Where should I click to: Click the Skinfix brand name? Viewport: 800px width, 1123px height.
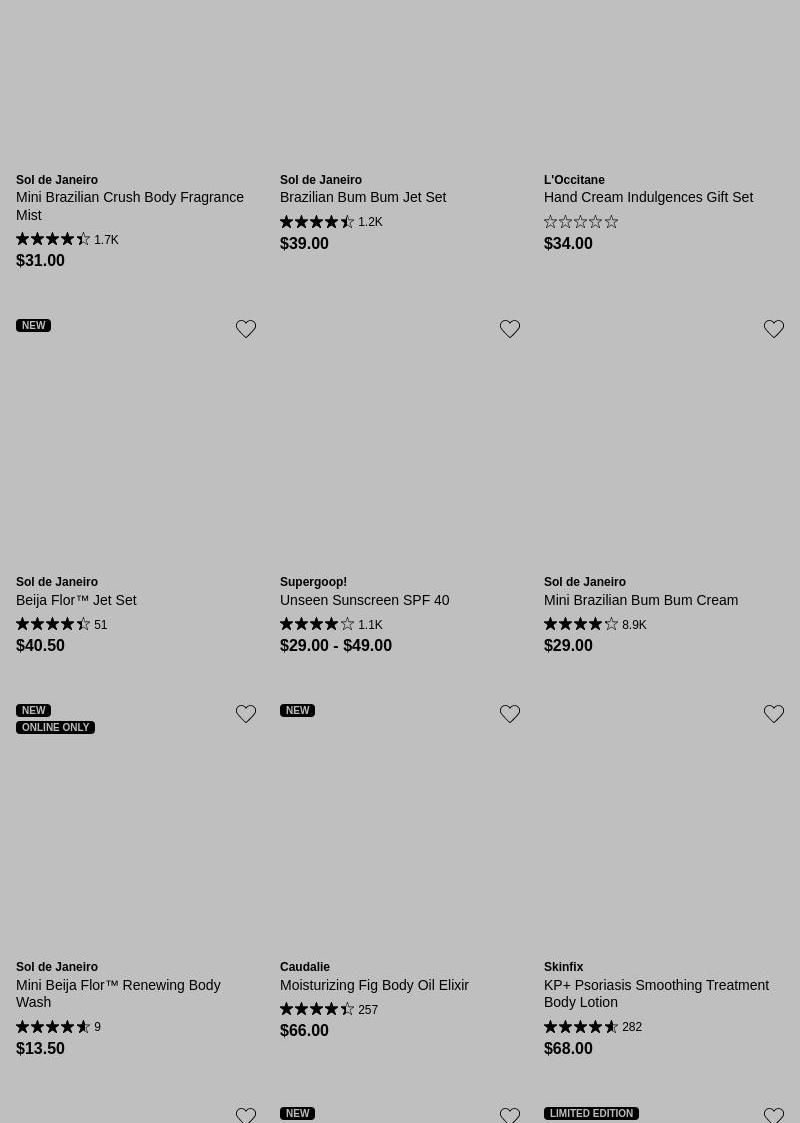coord(564,967)
